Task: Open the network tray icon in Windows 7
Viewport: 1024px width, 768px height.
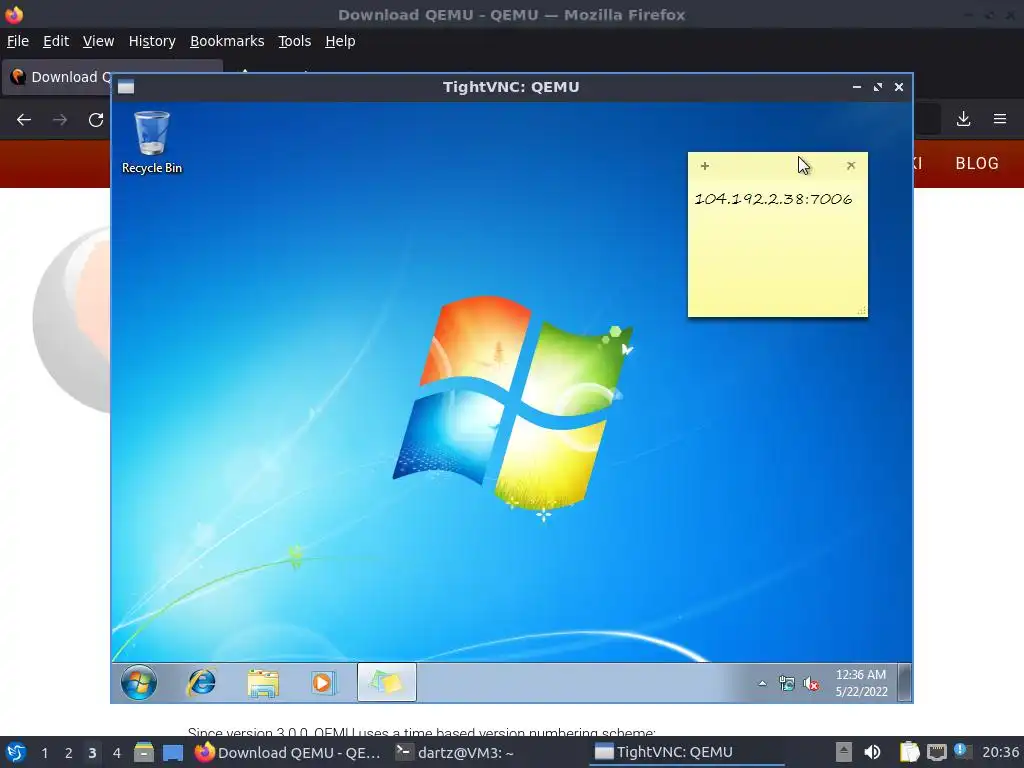Action: pos(786,683)
